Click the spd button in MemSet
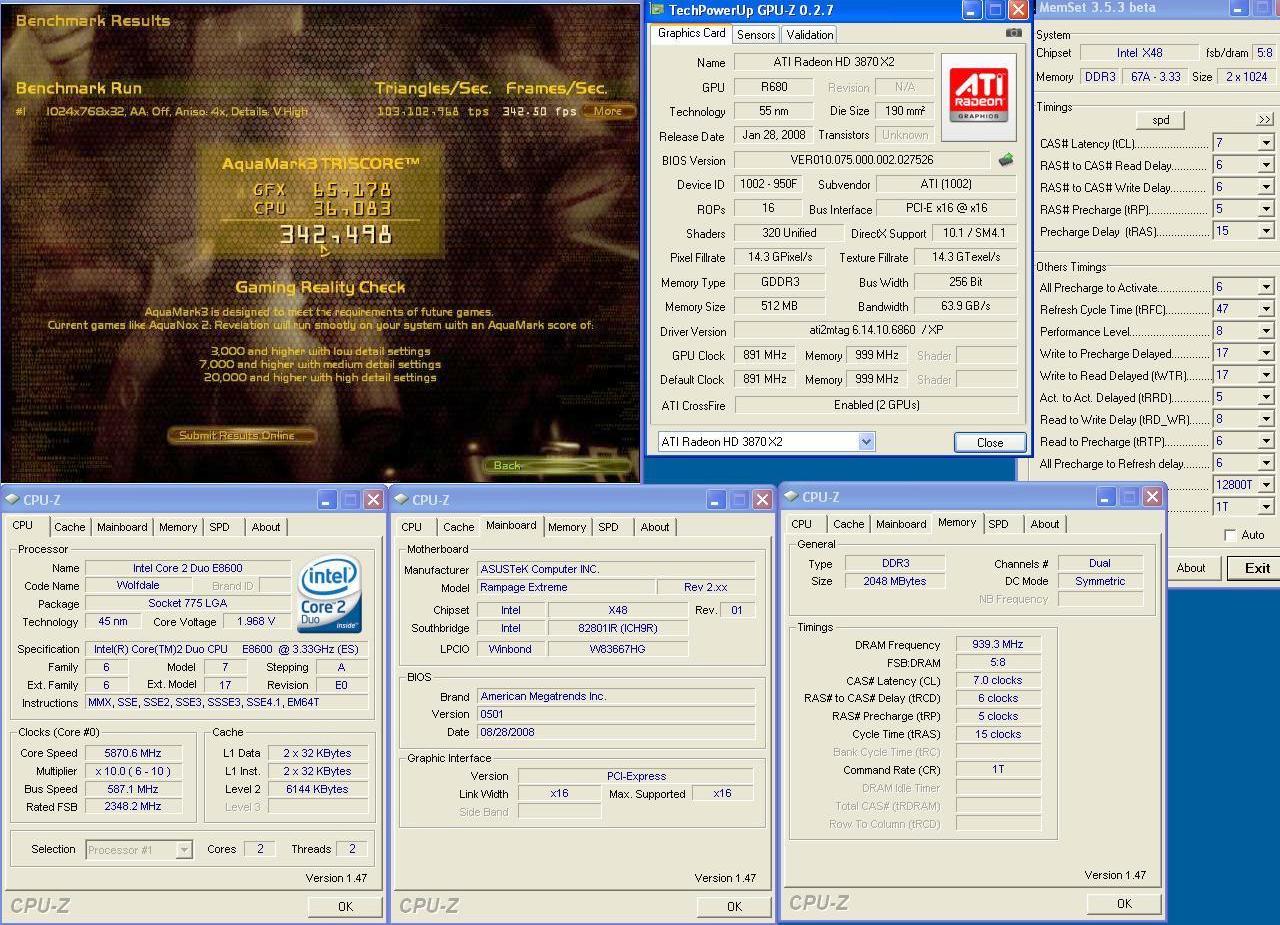 [x=1161, y=120]
